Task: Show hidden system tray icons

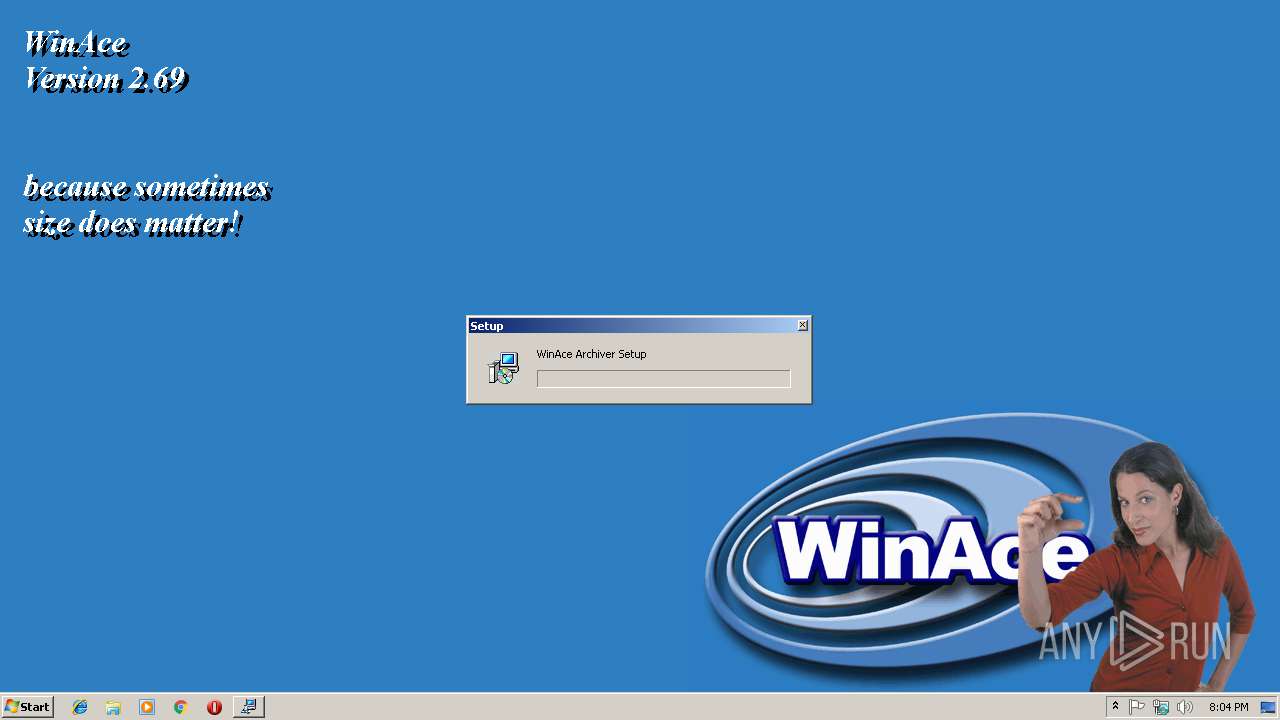Action: pyautogui.click(x=1115, y=707)
